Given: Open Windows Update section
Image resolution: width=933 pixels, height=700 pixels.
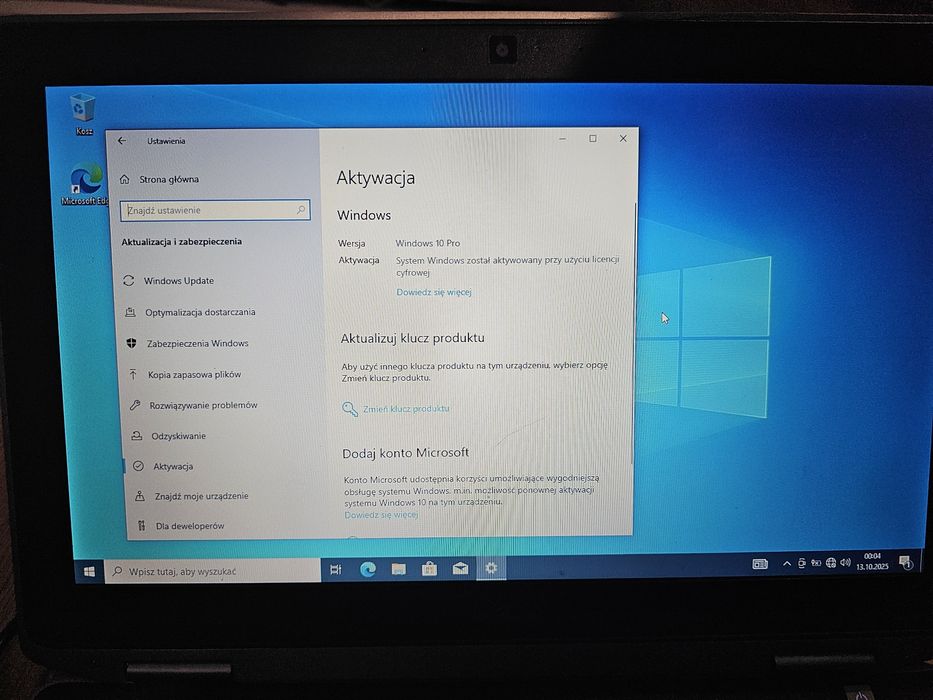Looking at the screenshot, I should [168, 280].
